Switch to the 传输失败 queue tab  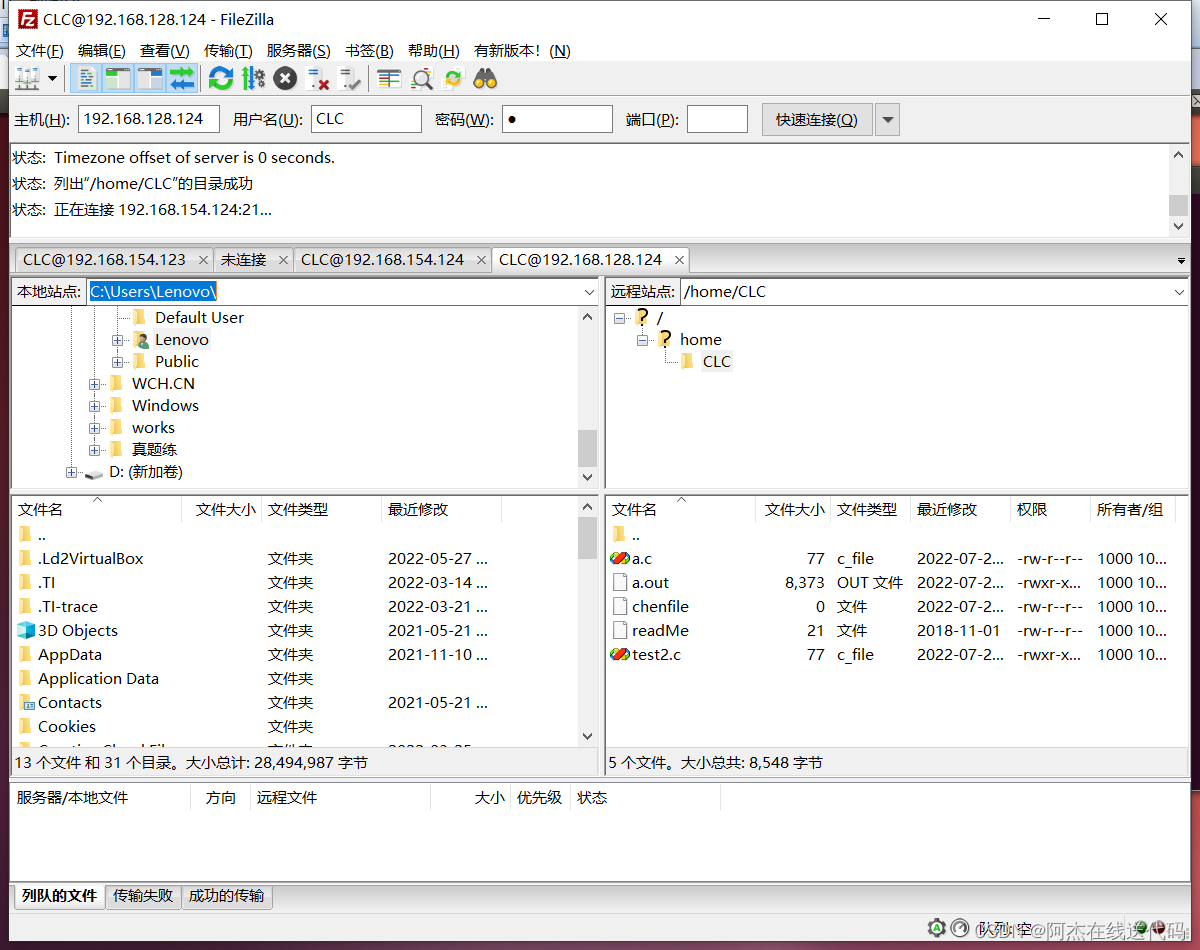[143, 896]
